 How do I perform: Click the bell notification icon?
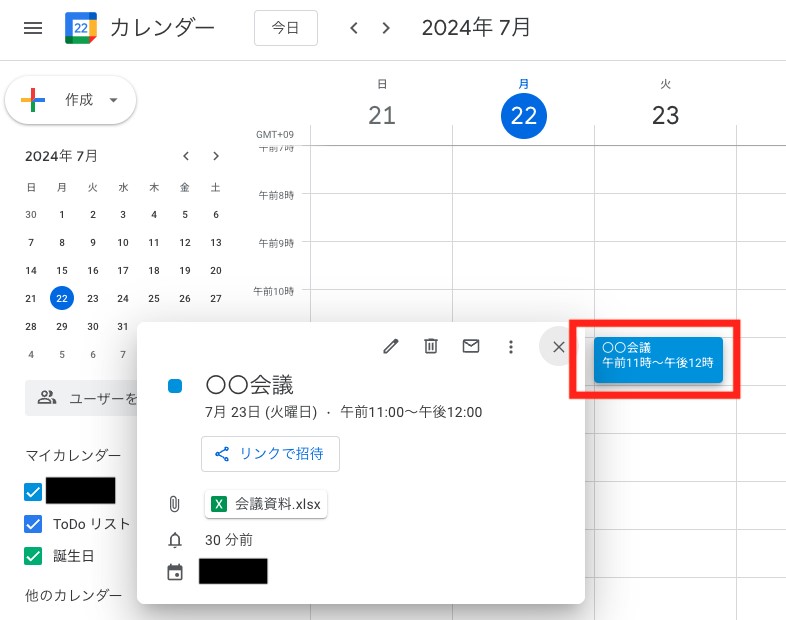coord(175,540)
